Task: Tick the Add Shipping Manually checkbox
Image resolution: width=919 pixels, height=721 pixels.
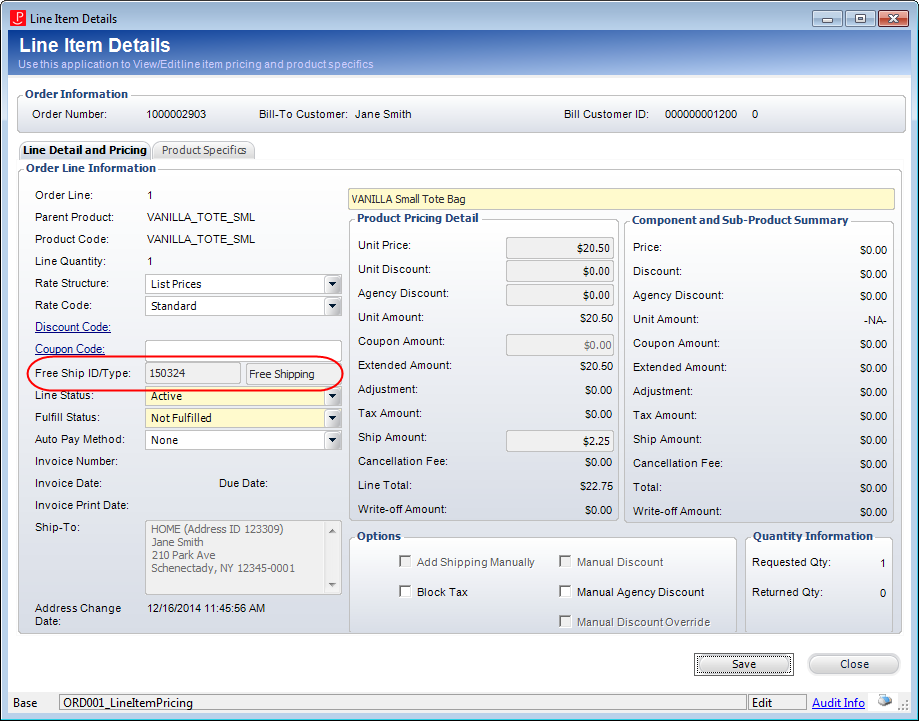Action: tap(405, 561)
